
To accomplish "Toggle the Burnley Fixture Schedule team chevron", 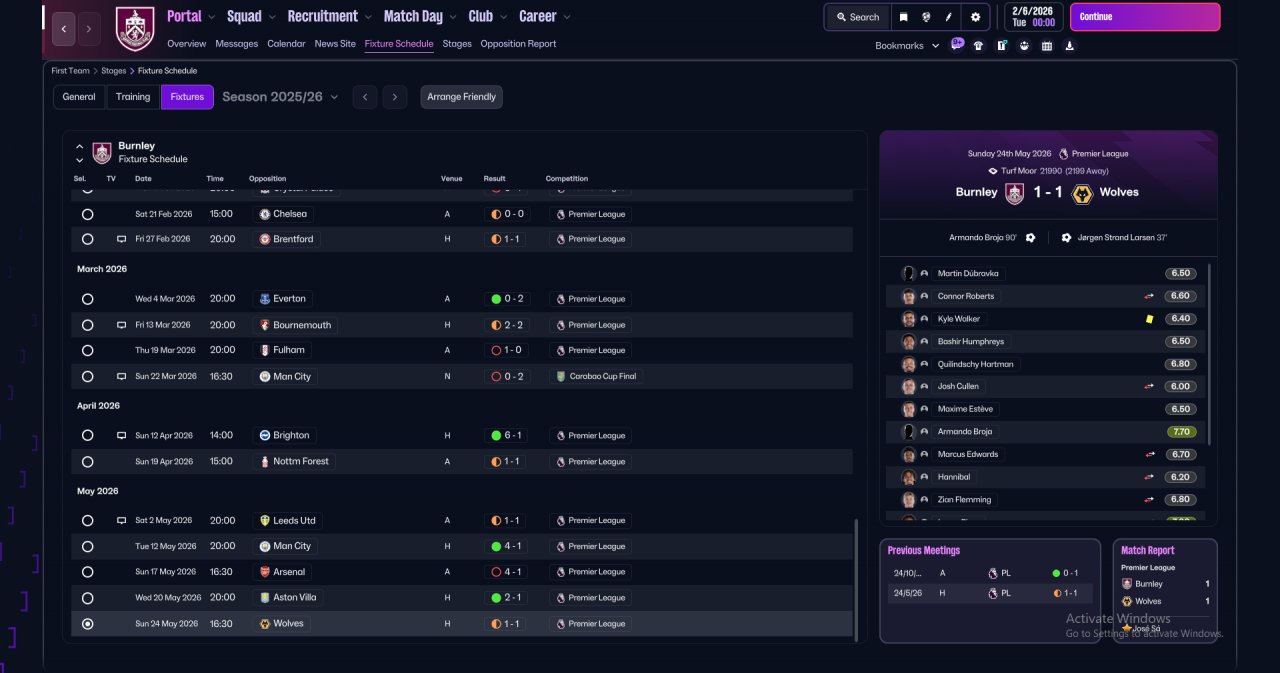I will tap(79, 153).
